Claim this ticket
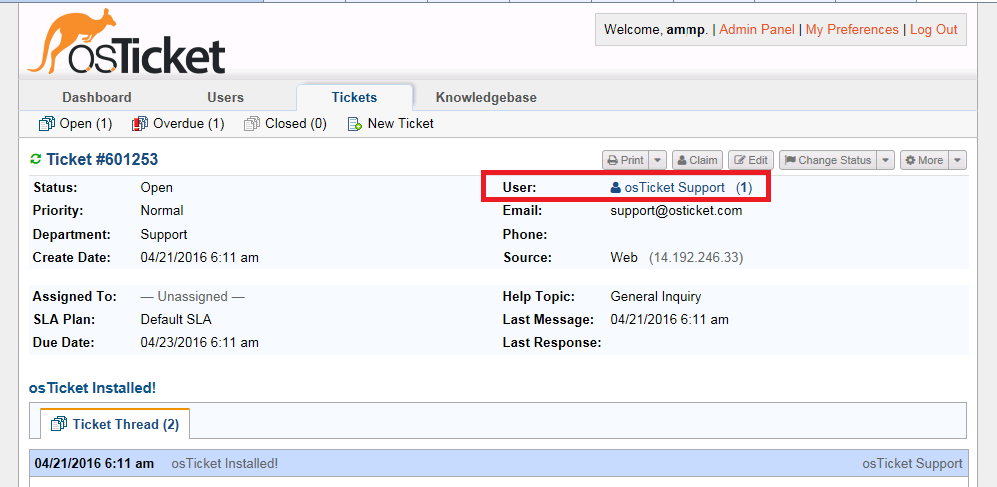This screenshot has width=997, height=487. (x=697, y=160)
